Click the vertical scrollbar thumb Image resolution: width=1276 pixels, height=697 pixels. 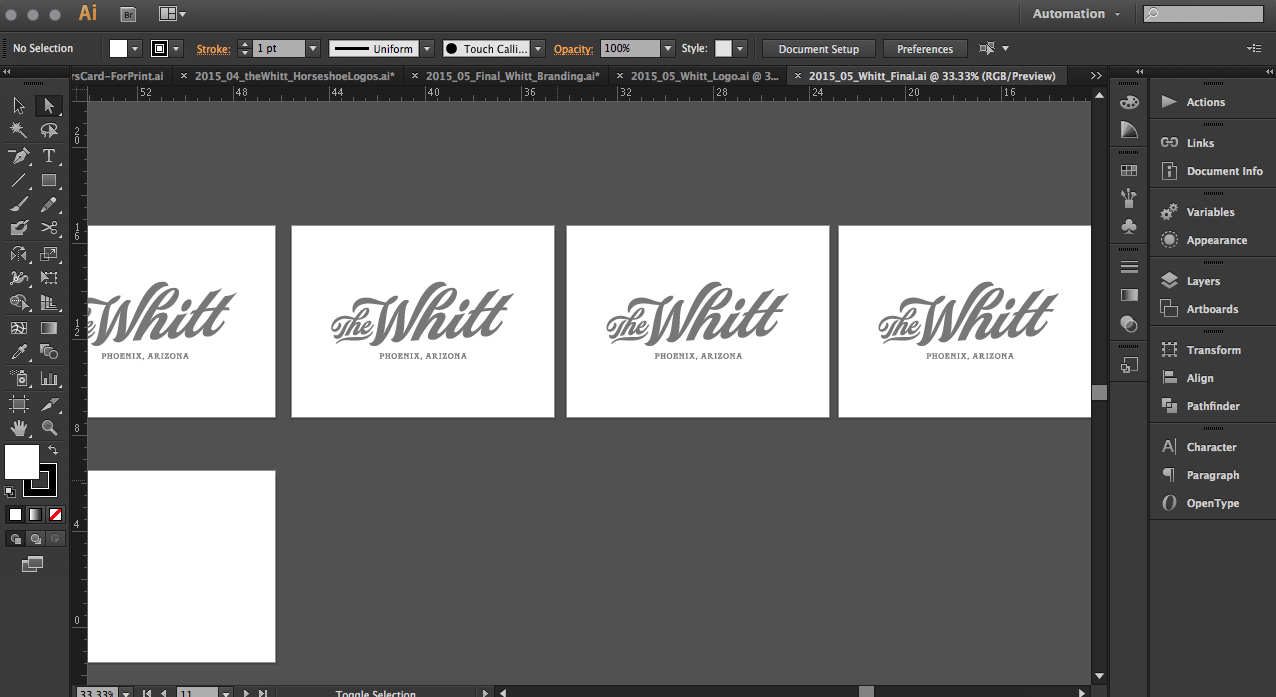tap(1099, 392)
